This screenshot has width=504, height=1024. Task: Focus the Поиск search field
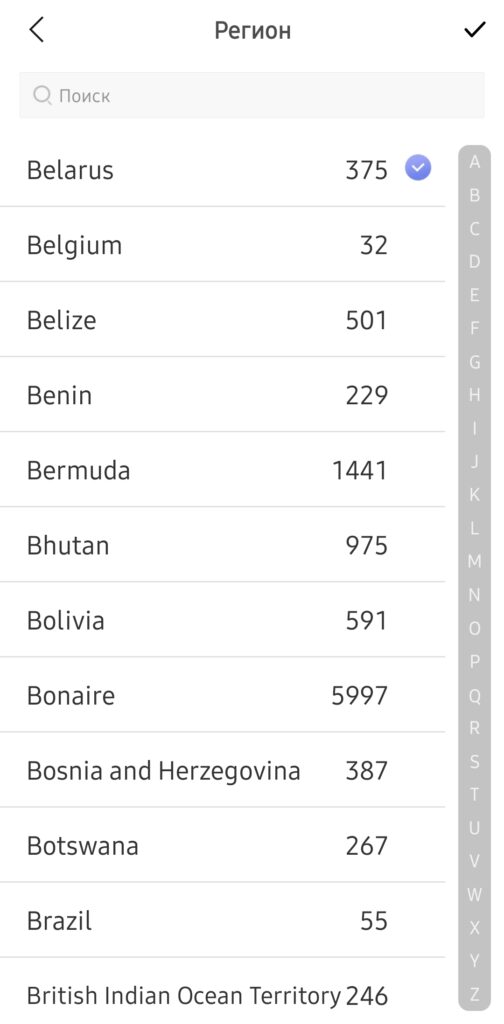252,95
